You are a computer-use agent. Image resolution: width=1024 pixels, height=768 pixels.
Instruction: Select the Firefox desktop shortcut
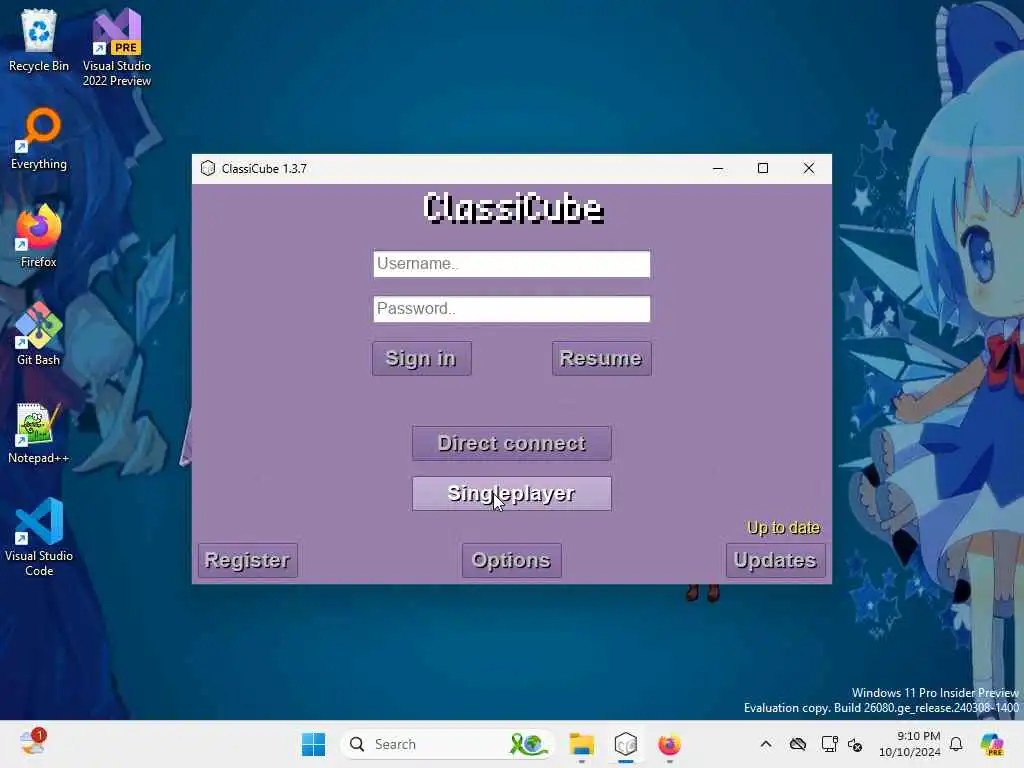click(39, 236)
